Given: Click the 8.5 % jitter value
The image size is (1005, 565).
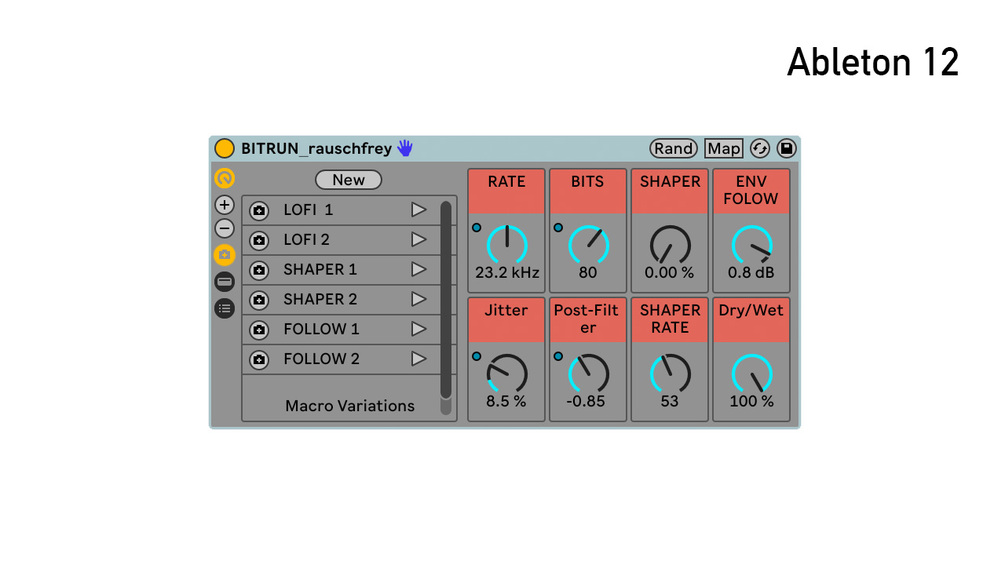Looking at the screenshot, I should pyautogui.click(x=506, y=402).
